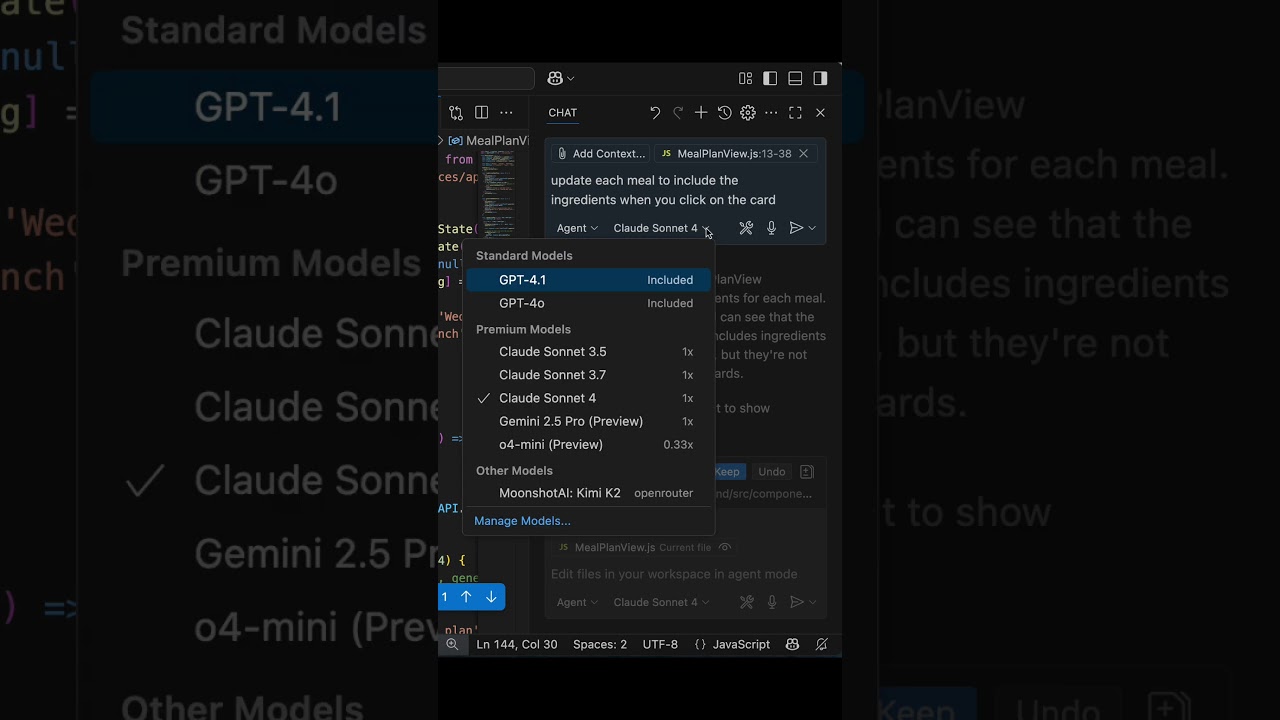Open the Agent mode dropdown
Image resolution: width=1280 pixels, height=720 pixels.
(x=577, y=228)
